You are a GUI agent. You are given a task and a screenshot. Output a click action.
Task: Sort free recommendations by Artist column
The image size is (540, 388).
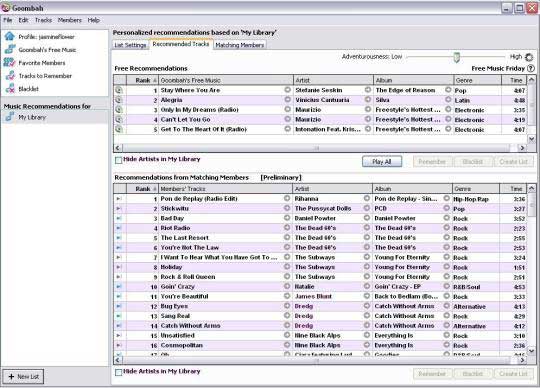(333, 80)
